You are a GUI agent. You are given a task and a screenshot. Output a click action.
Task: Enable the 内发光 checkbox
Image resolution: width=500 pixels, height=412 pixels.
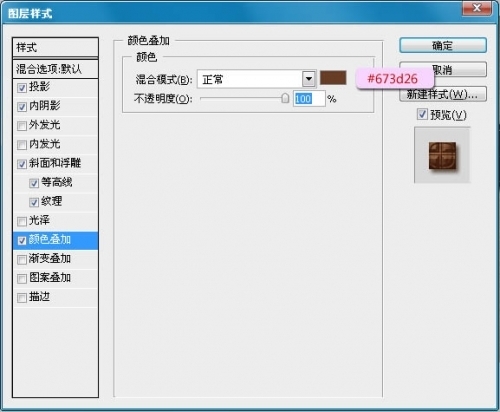[22, 145]
